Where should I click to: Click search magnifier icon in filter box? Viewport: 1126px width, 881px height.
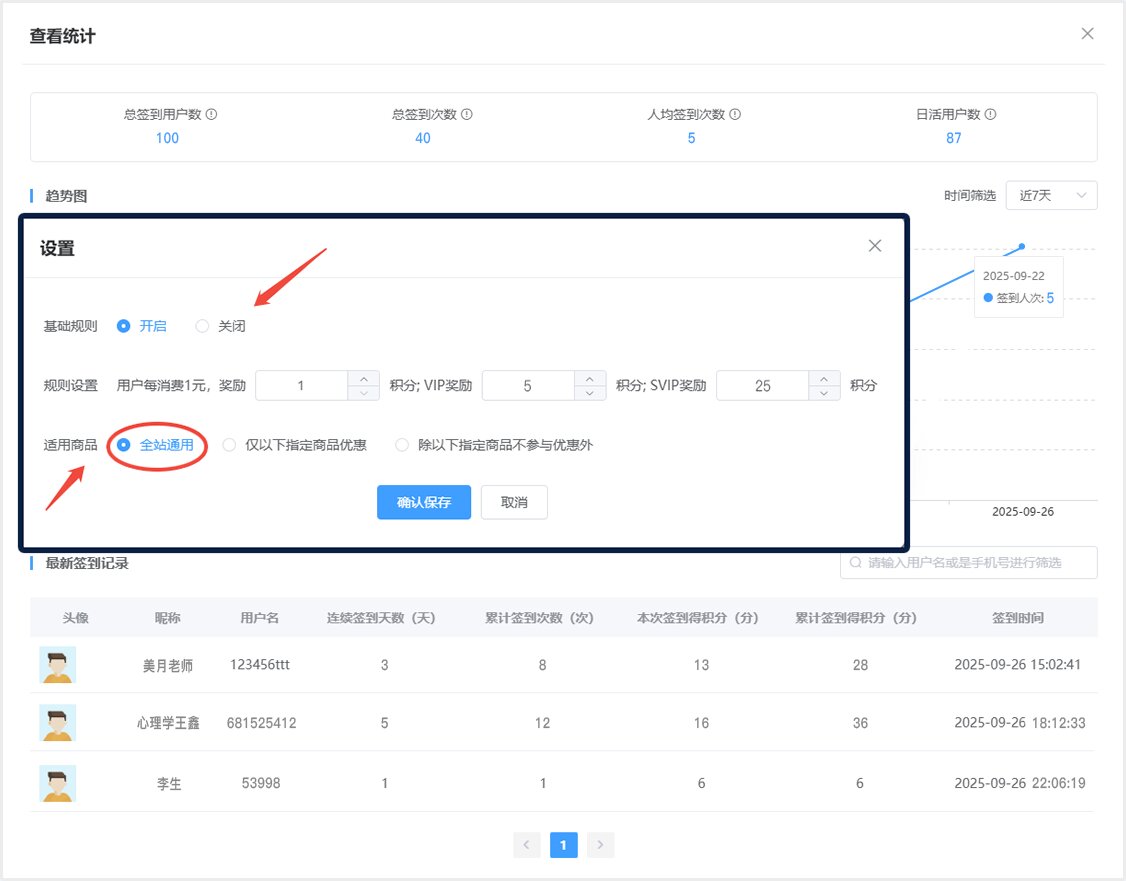coord(855,563)
